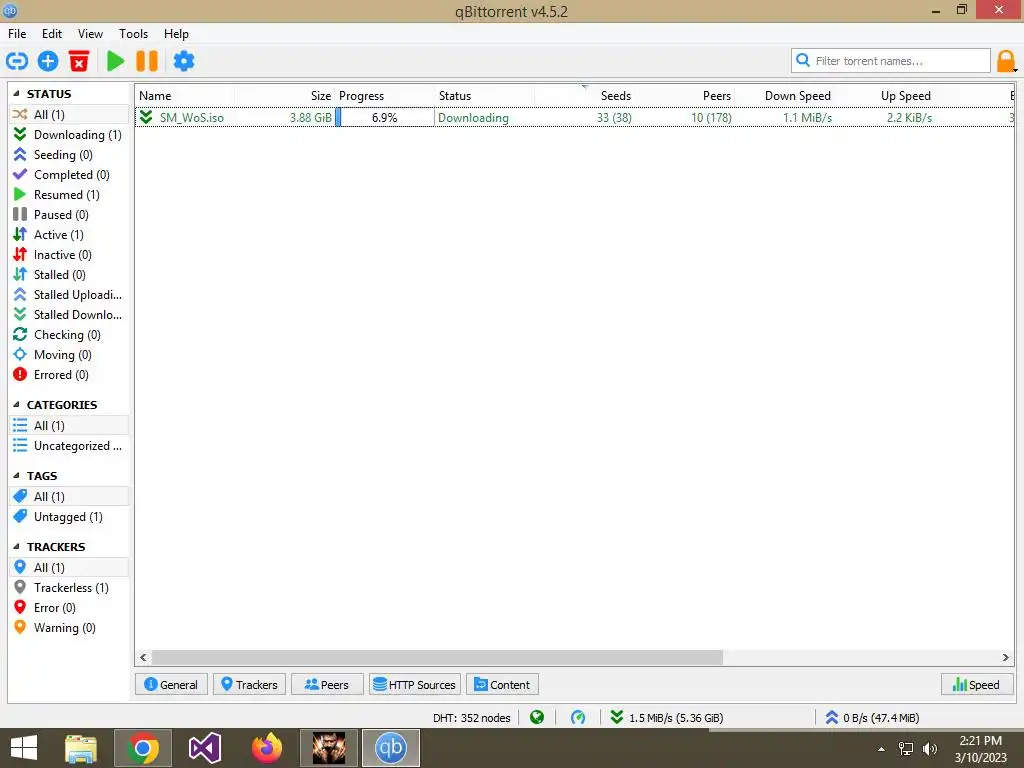Click the 6.9% progress bar
1024x768 pixels.
tap(385, 118)
